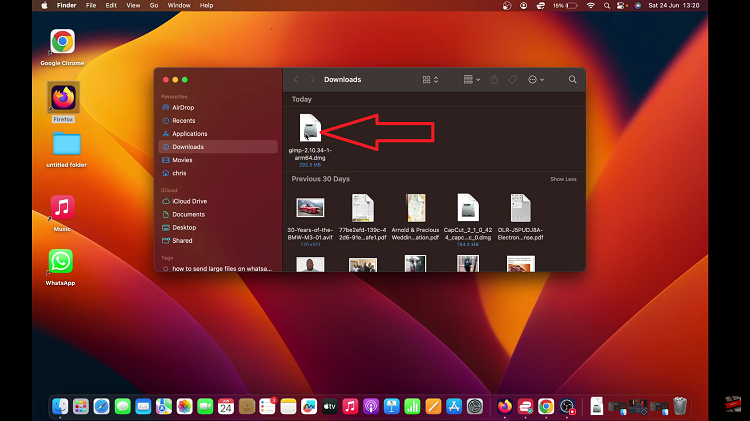Select the CapCut_2_1_0 dmg file
This screenshot has width=750, height=421.
coord(468,208)
